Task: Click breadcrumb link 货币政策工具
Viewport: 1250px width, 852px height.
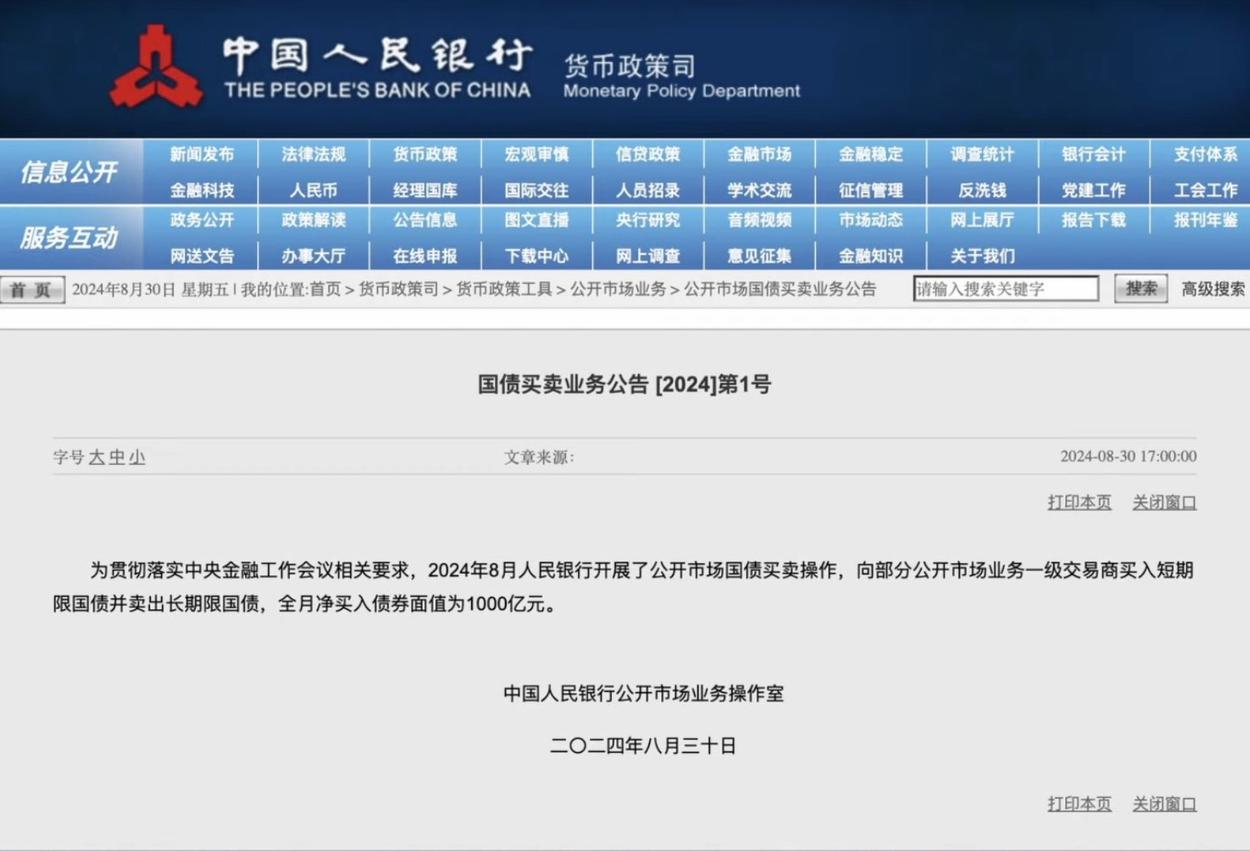Action: pos(504,290)
